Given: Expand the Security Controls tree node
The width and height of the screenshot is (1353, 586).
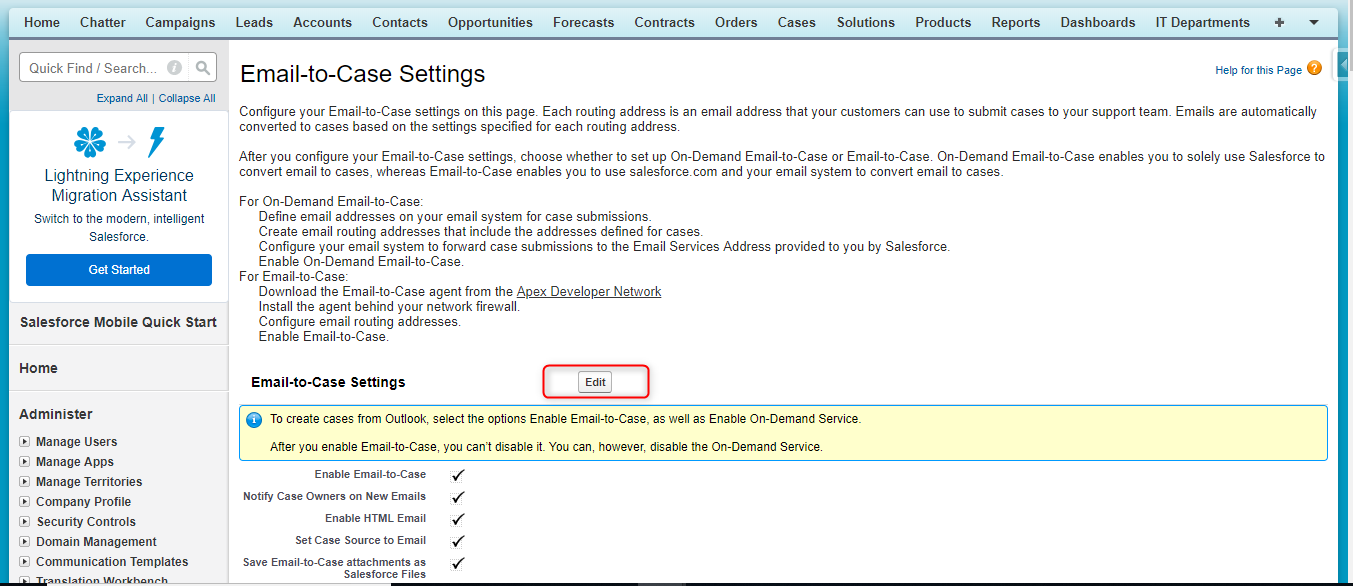Looking at the screenshot, I should point(25,522).
